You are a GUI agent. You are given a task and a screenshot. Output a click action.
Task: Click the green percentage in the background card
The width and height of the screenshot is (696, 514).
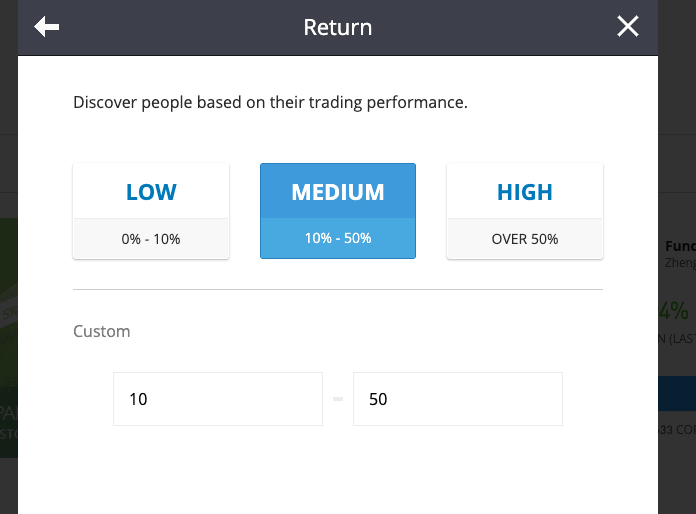[x=674, y=309]
